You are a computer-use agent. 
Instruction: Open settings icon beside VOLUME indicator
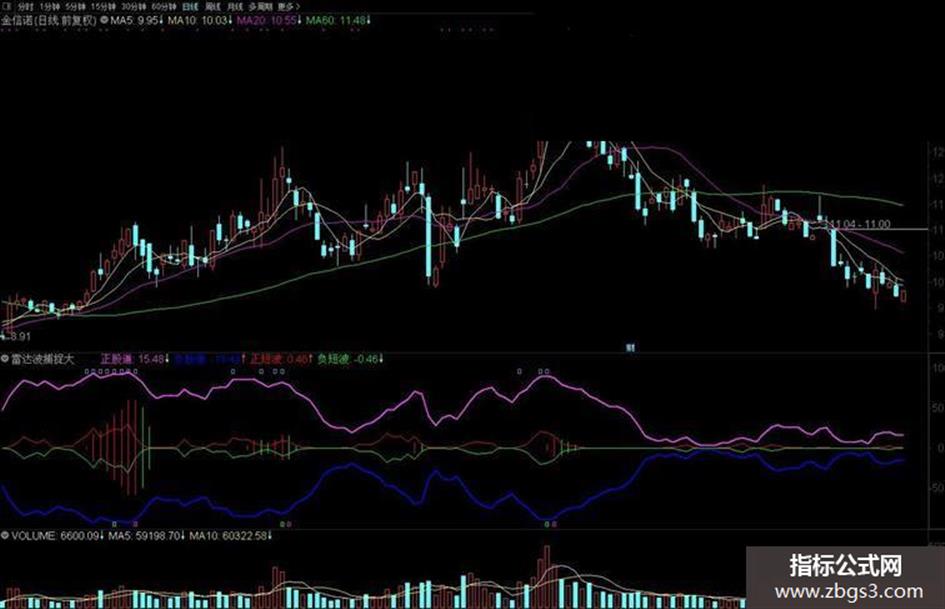click(x=5, y=535)
